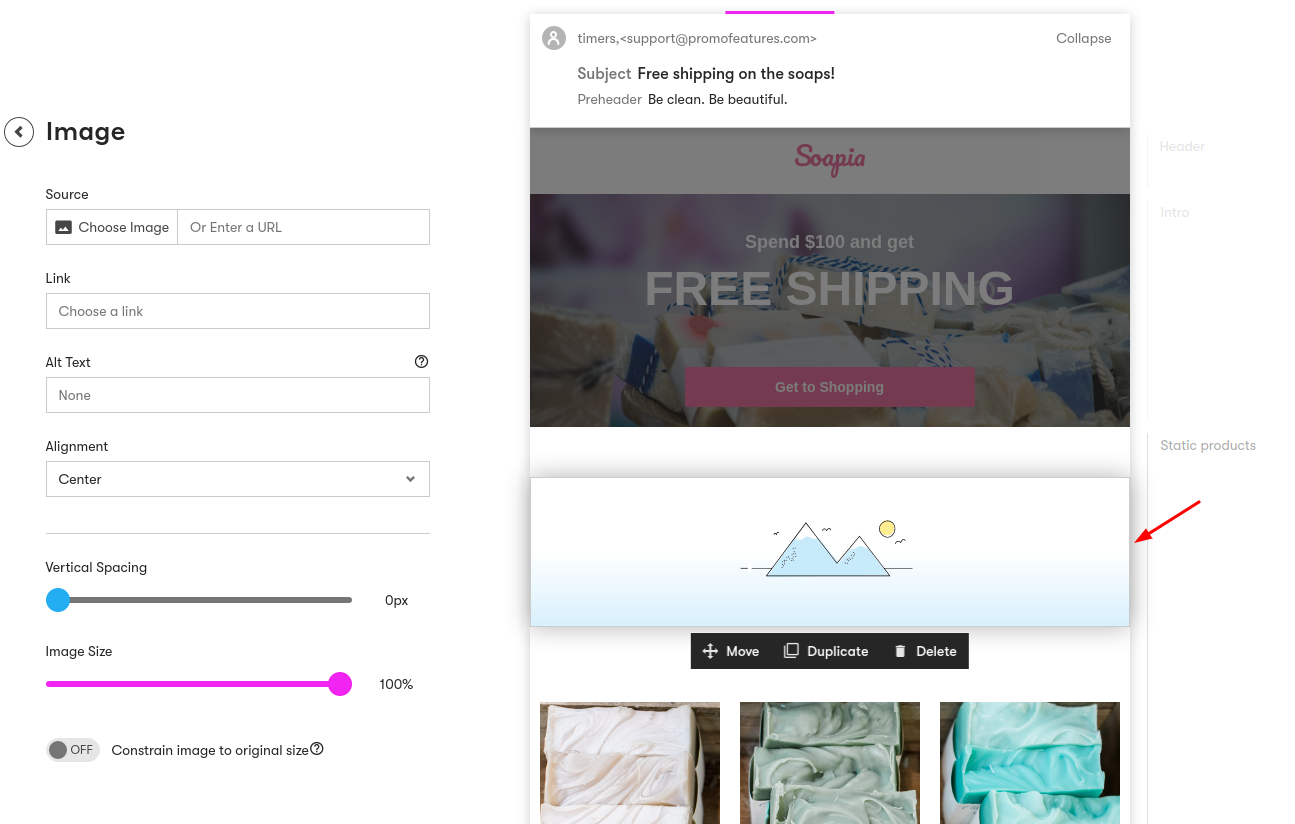The image size is (1295, 824).
Task: Jump to the Static products section
Action: [x=1207, y=445]
